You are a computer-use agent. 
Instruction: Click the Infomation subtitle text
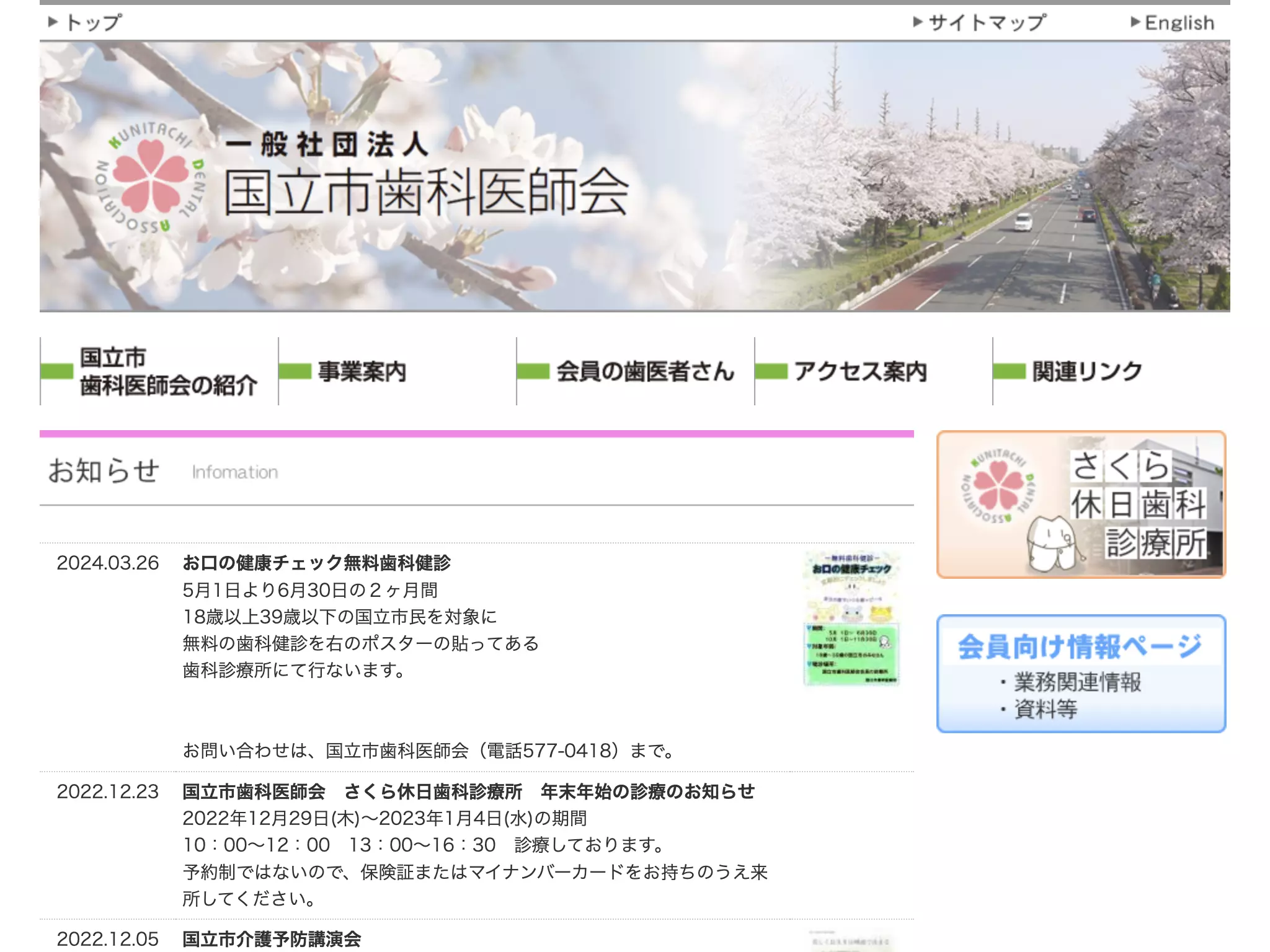(234, 472)
